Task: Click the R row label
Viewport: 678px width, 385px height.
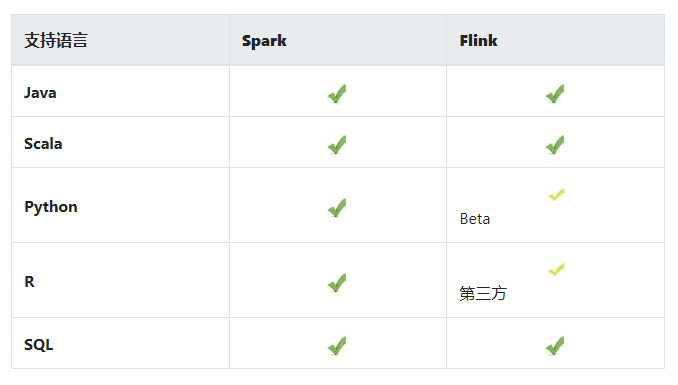Action: (29, 282)
